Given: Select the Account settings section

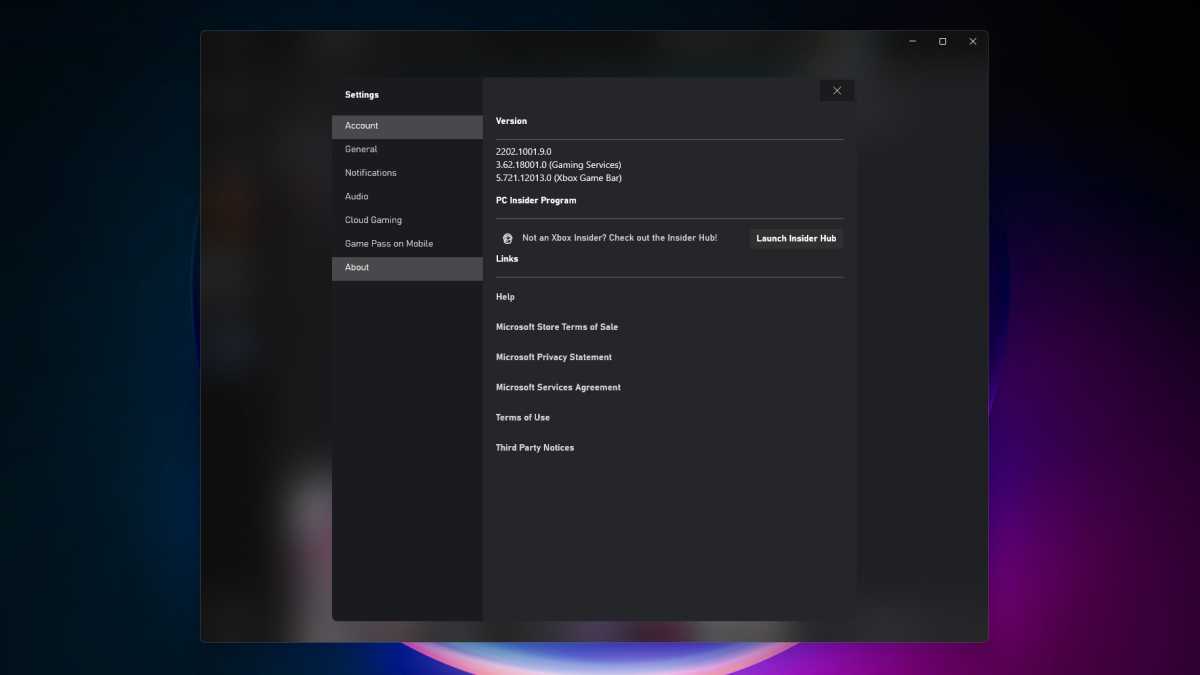Looking at the screenshot, I should pyautogui.click(x=362, y=125).
